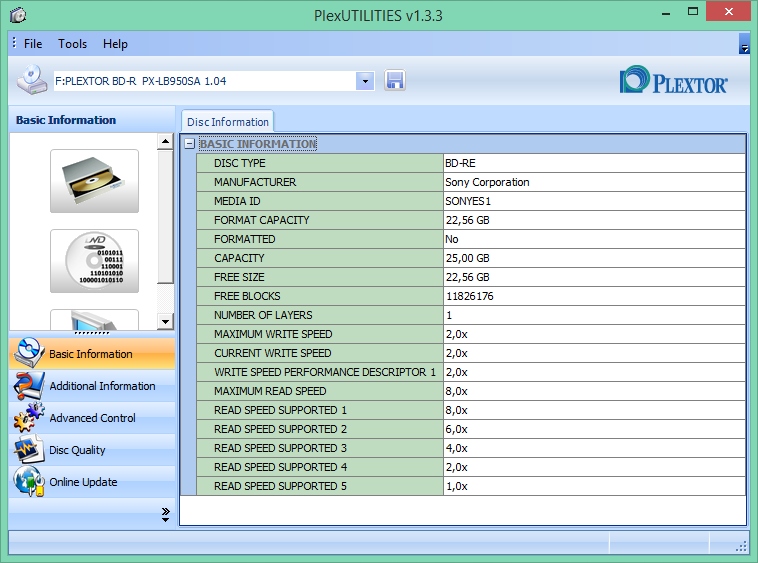Click the MANUFACTURER row label
Screen dimensions: 758x563
255,182
